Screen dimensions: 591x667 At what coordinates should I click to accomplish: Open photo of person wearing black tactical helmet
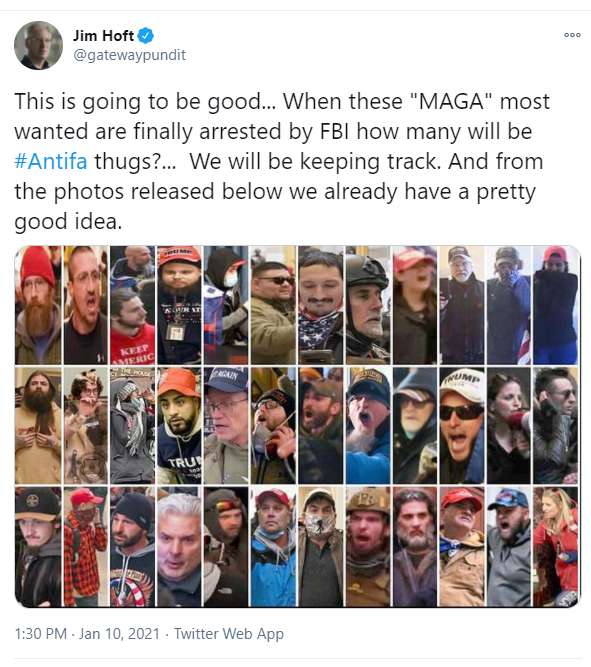click(x=368, y=305)
